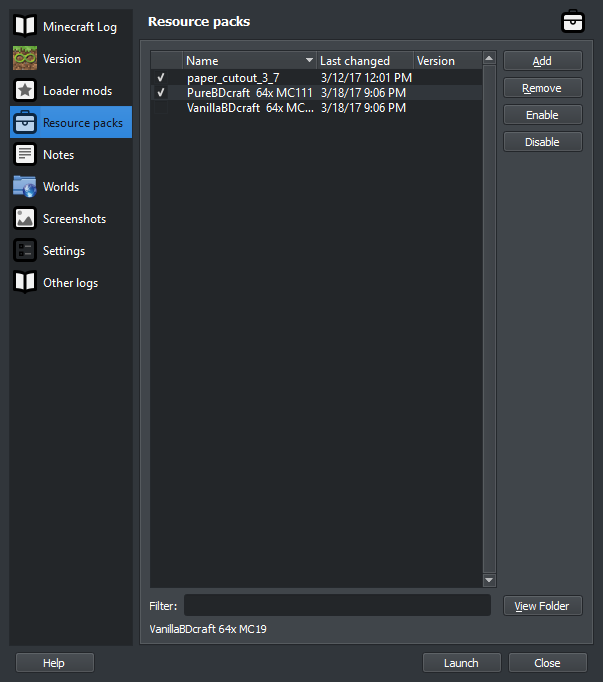
Task: Click the VanillaBDcraft 64x MC19 description text
Action: (x=208, y=629)
